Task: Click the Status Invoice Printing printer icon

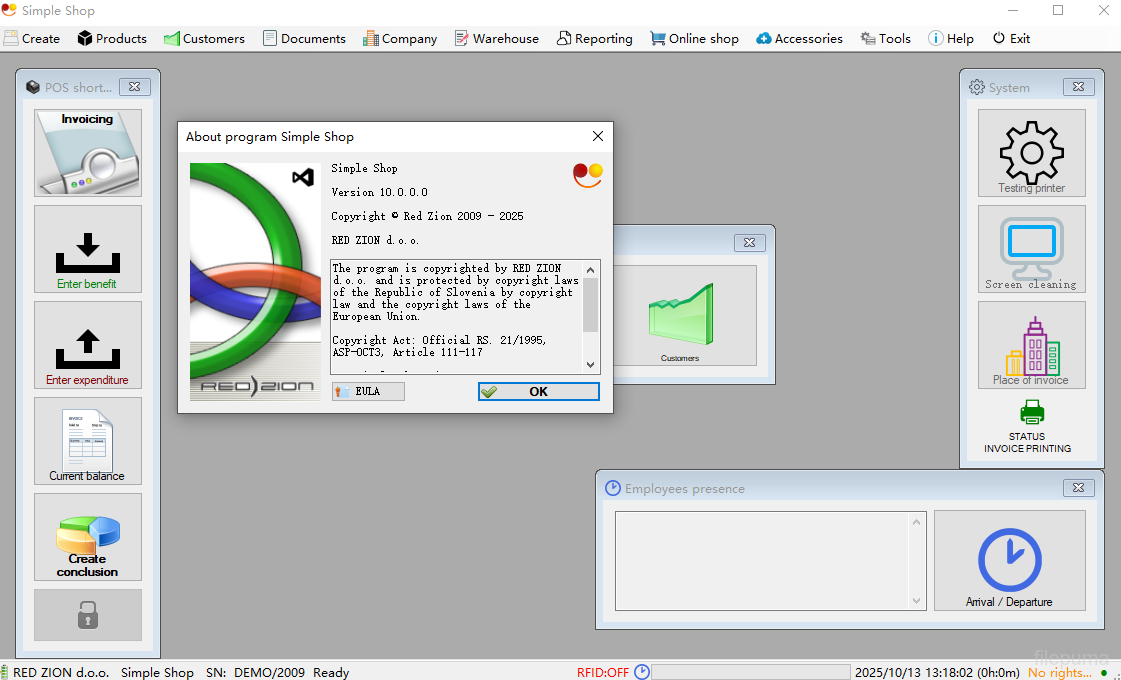Action: click(x=1031, y=412)
